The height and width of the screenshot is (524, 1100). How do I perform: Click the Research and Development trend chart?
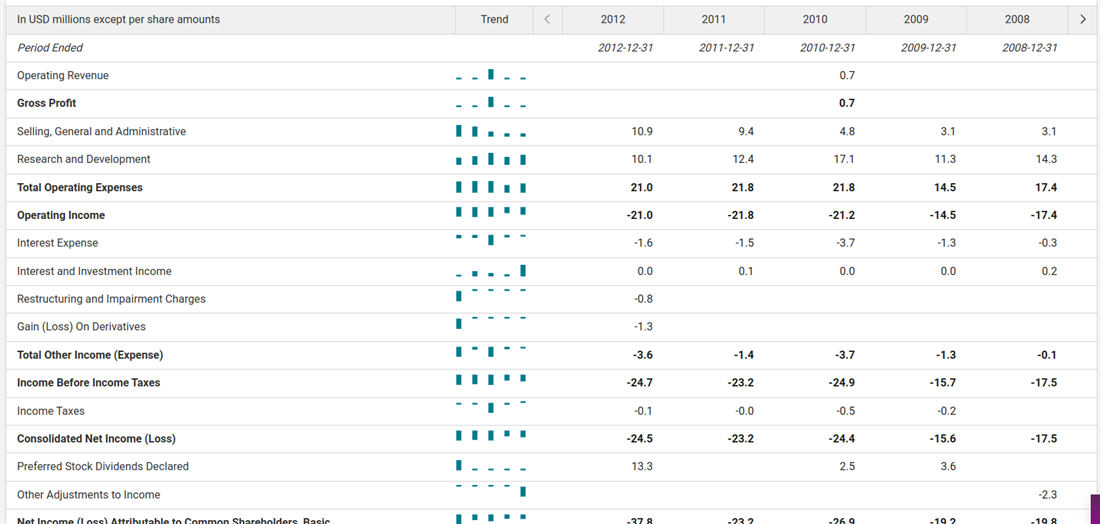490,160
